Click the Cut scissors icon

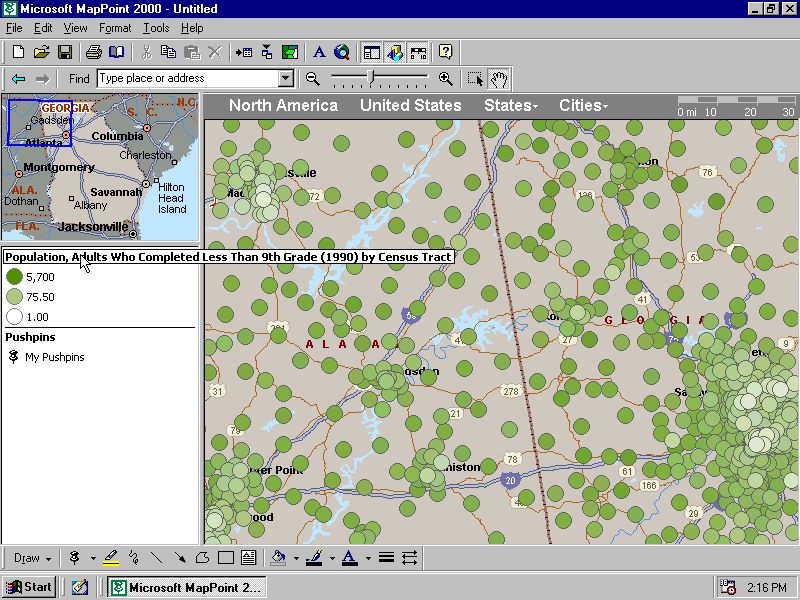tap(146, 52)
